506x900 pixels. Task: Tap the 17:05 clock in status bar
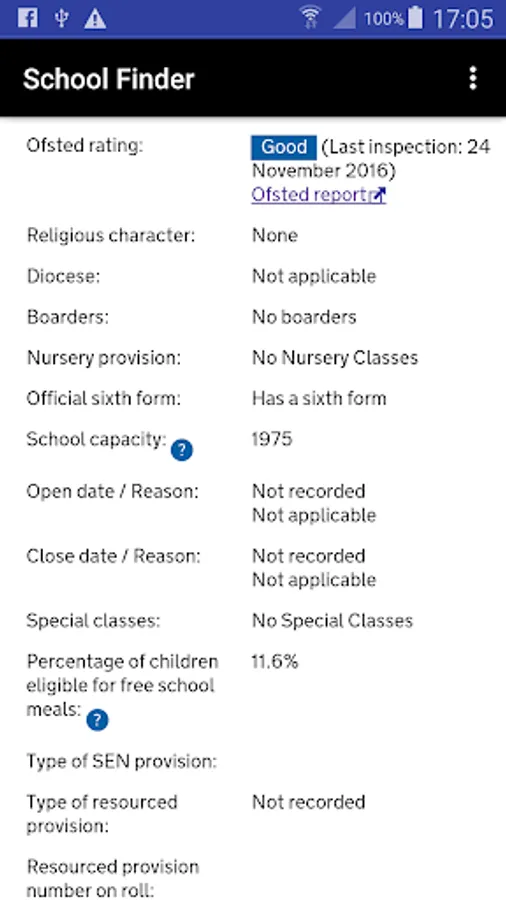[463, 19]
